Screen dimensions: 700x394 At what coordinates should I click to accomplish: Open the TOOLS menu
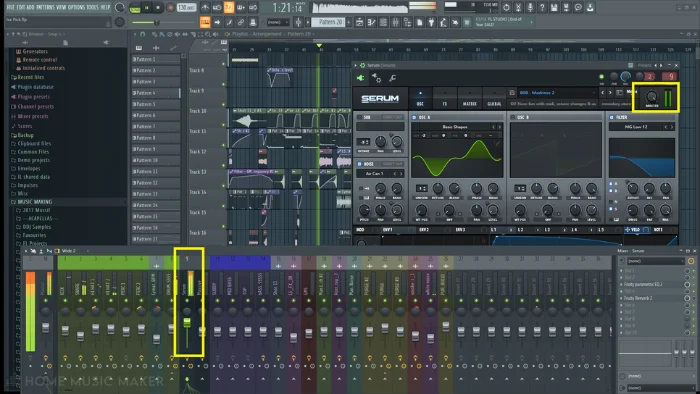[x=92, y=7]
